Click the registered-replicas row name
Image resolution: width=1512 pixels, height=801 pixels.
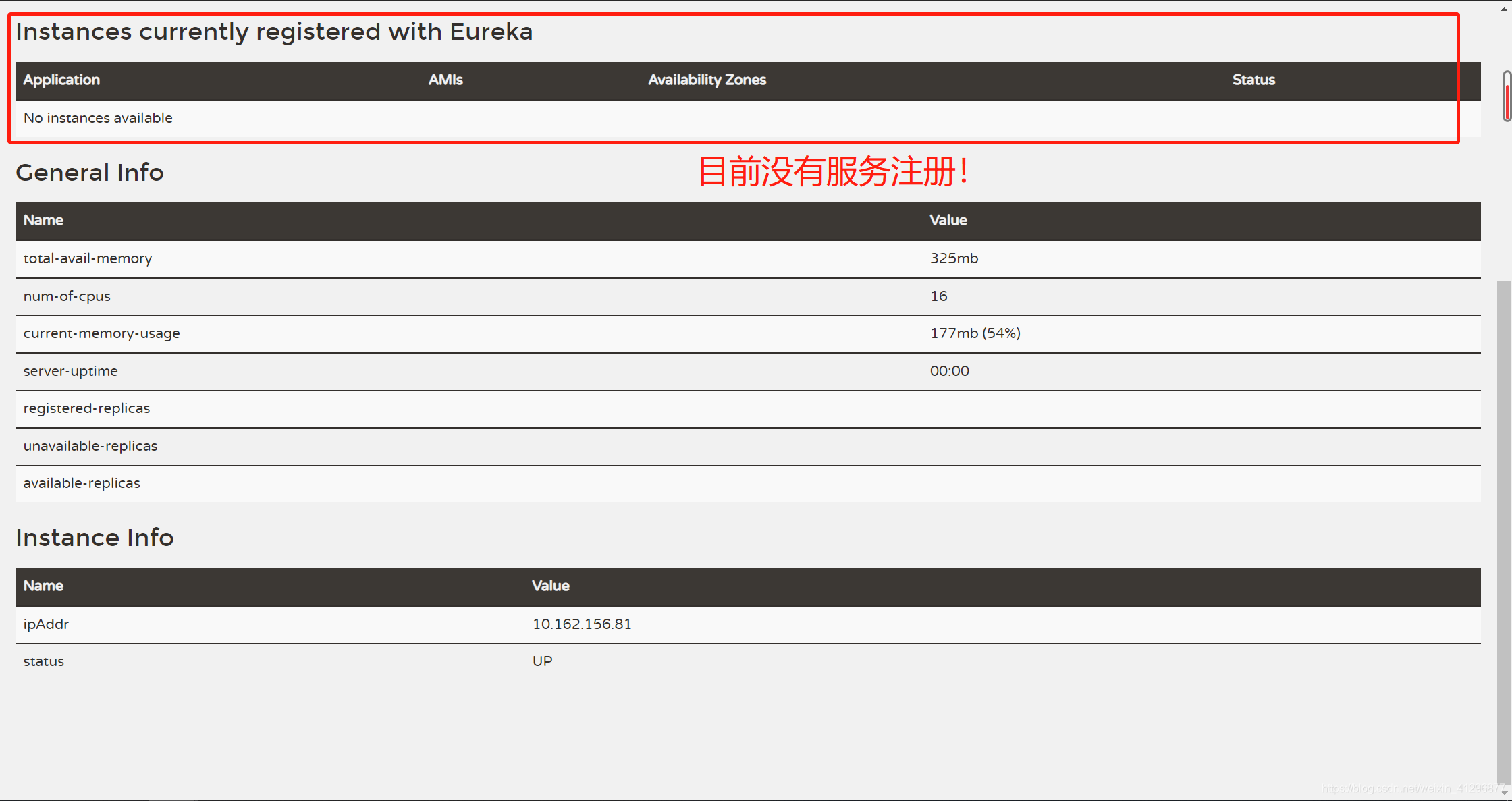86,408
